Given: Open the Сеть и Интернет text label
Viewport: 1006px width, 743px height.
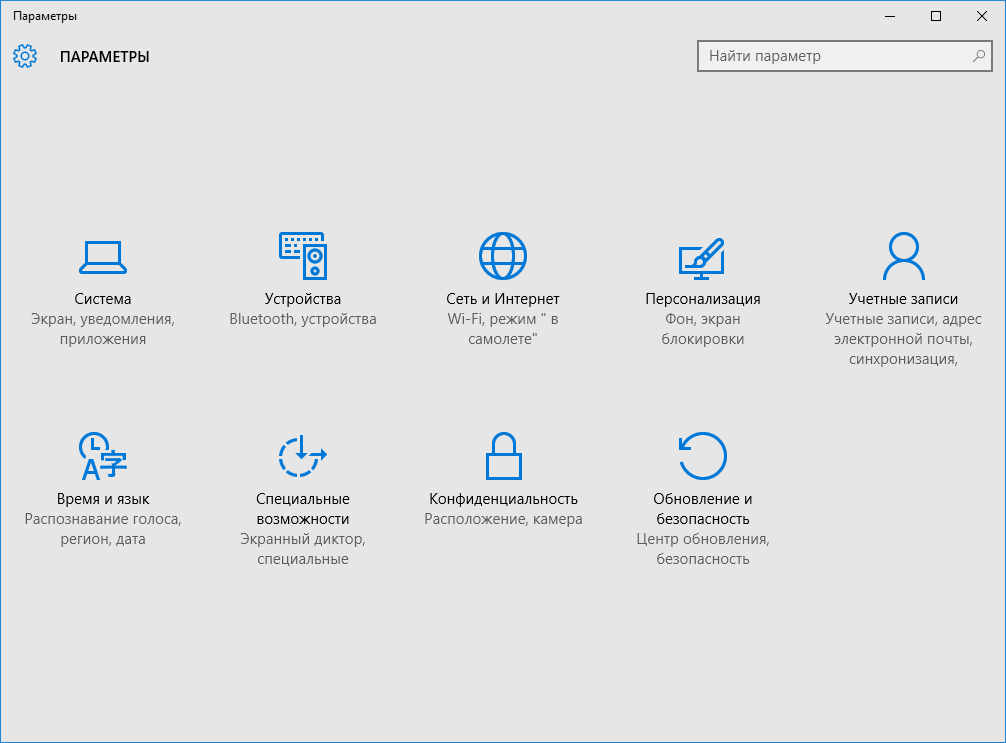Looking at the screenshot, I should coord(503,299).
